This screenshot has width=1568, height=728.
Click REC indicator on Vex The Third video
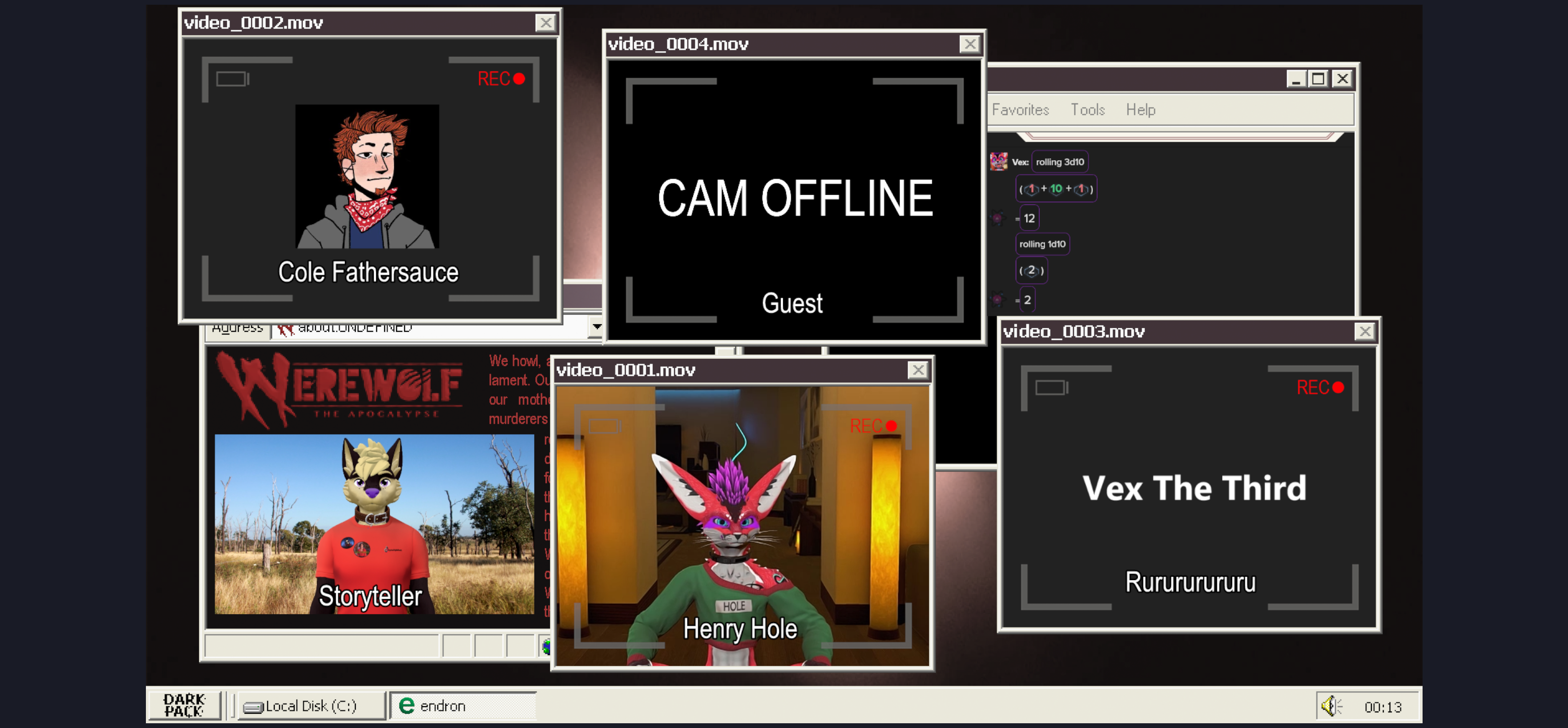tap(1319, 387)
